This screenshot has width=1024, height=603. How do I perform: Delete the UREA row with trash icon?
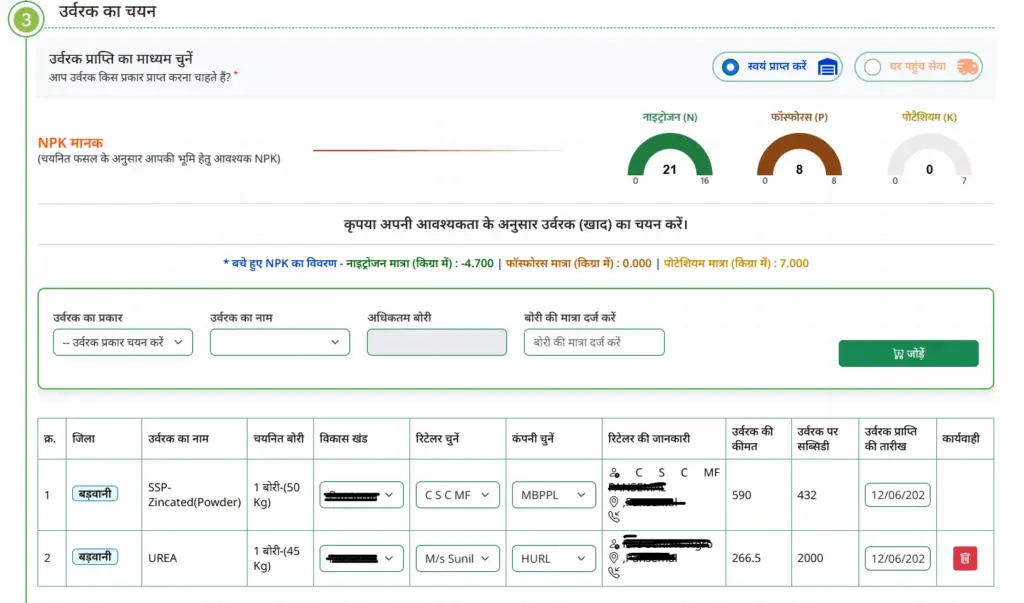[965, 559]
